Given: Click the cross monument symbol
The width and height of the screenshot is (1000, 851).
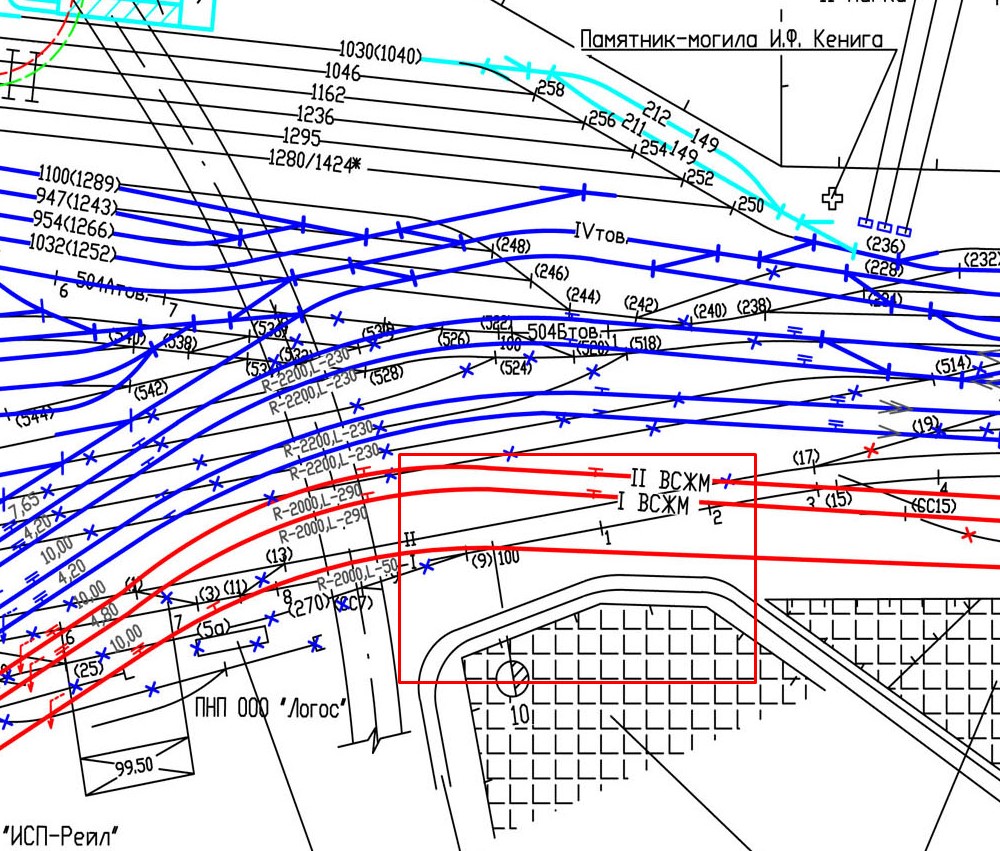Looking at the screenshot, I should click(x=832, y=197).
